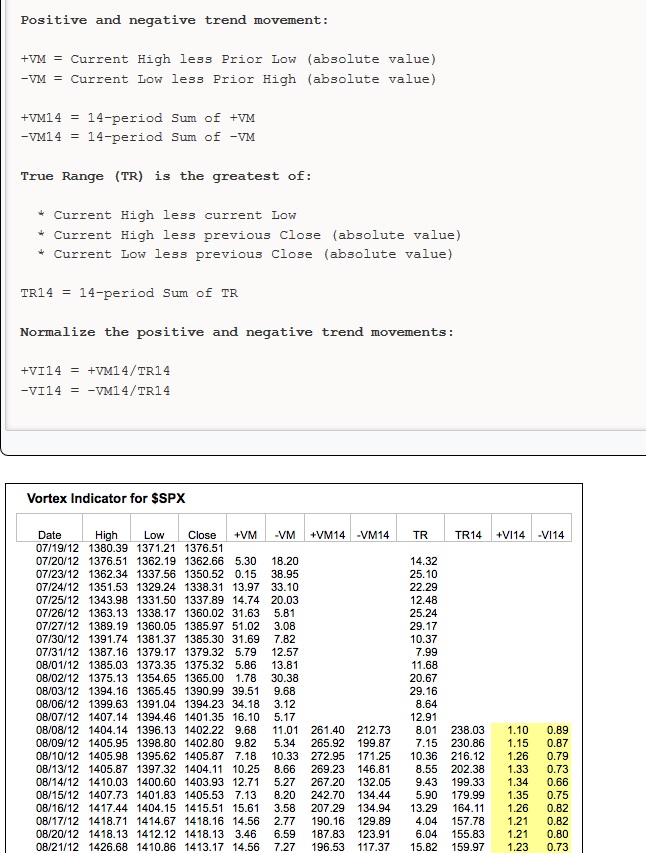Click the -VI14 column header

coord(551,535)
